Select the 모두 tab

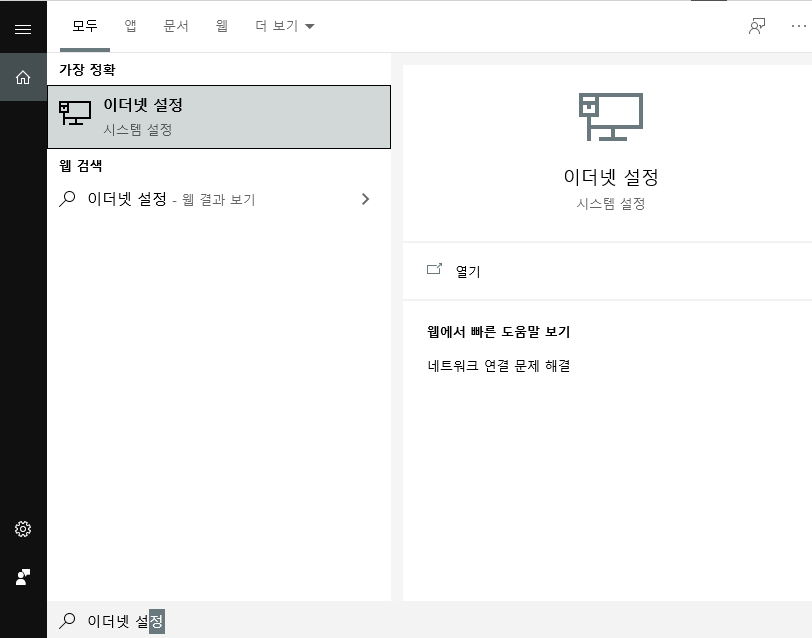(x=84, y=27)
